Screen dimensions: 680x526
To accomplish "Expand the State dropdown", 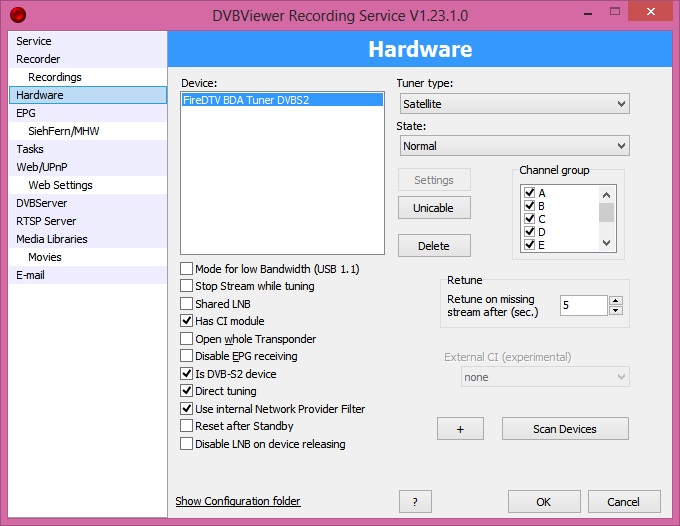I will pos(514,146).
